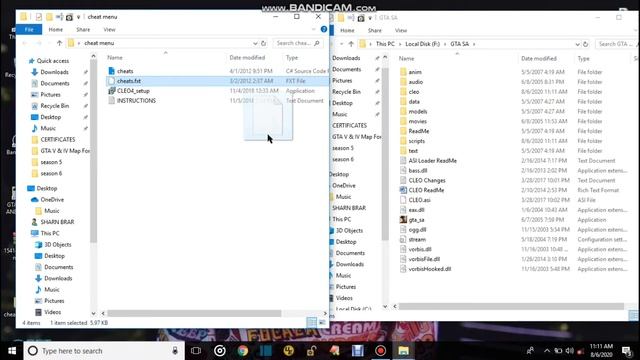Refresh the cheat menu folder view
Viewport: 640px width, 360px height.
tap(264, 43)
